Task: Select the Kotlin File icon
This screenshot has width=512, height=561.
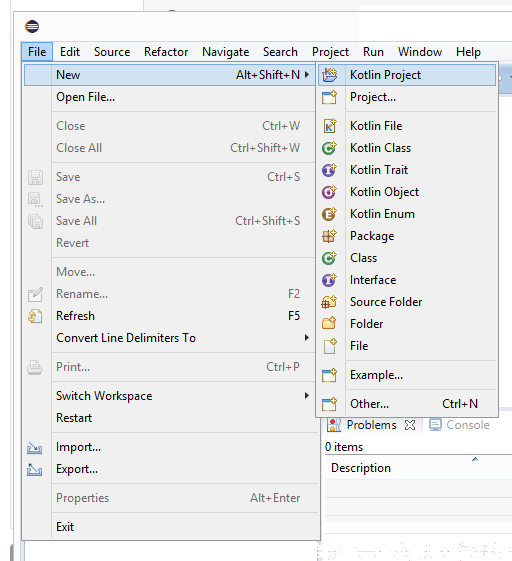Action: click(x=330, y=126)
